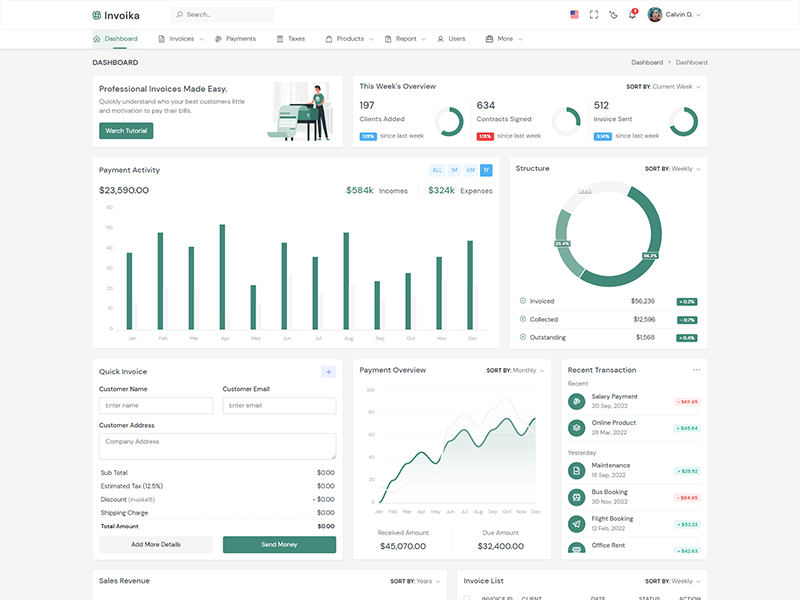The image size is (800, 600).
Task: Click the Flight Booking plane icon
Action: pos(576,523)
